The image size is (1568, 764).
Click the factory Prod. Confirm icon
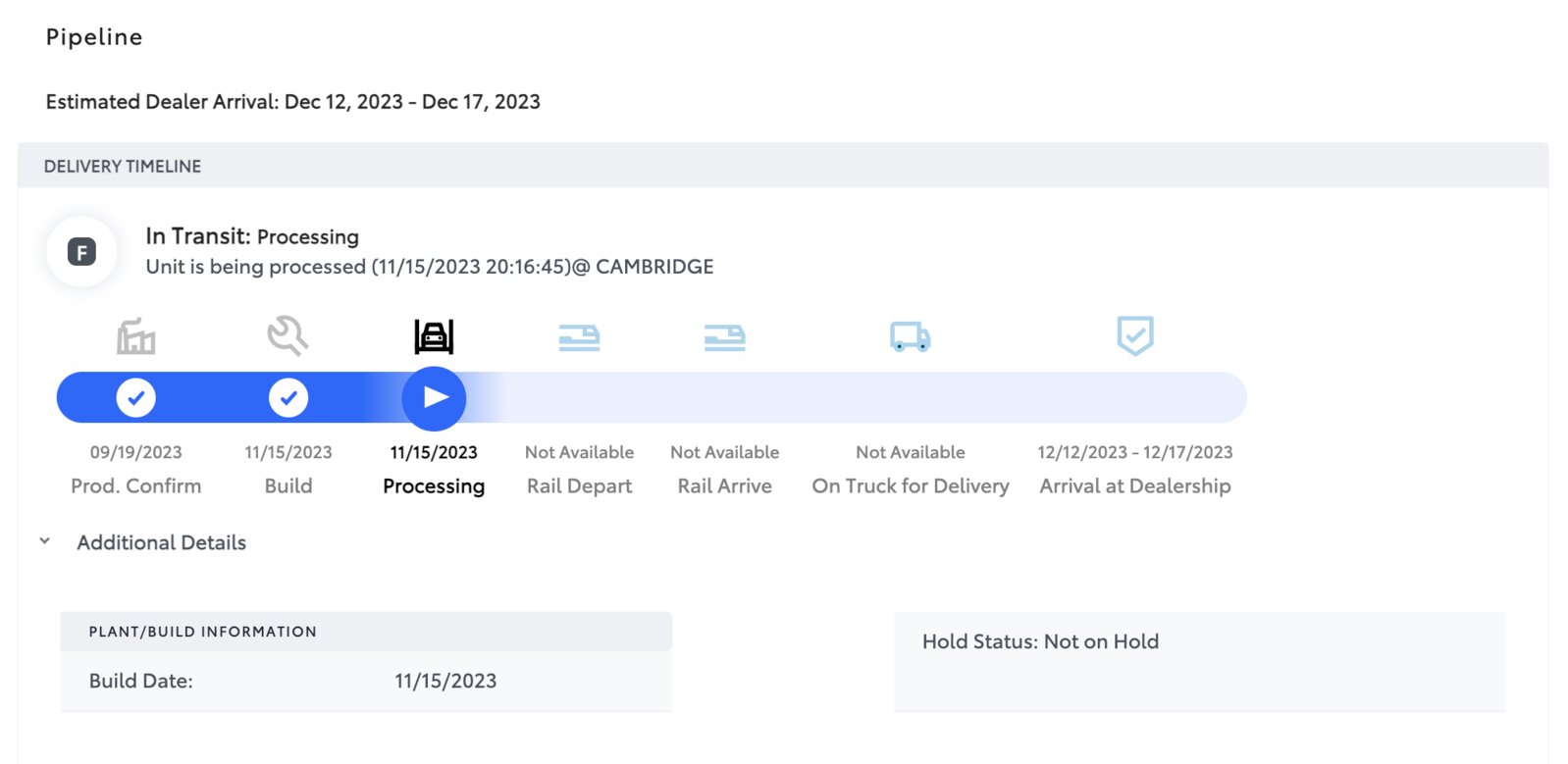[136, 336]
